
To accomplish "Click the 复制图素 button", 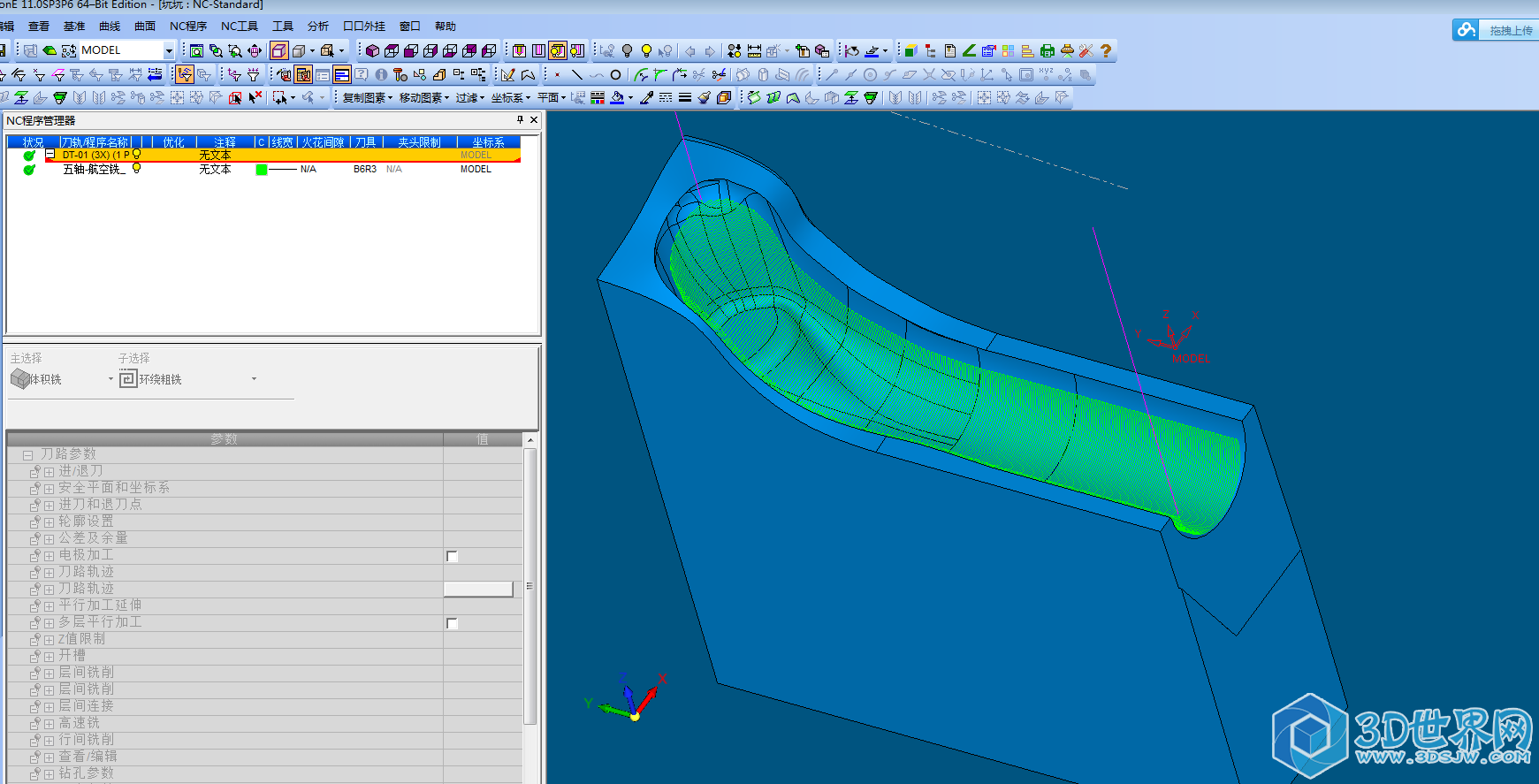I will click(x=365, y=97).
